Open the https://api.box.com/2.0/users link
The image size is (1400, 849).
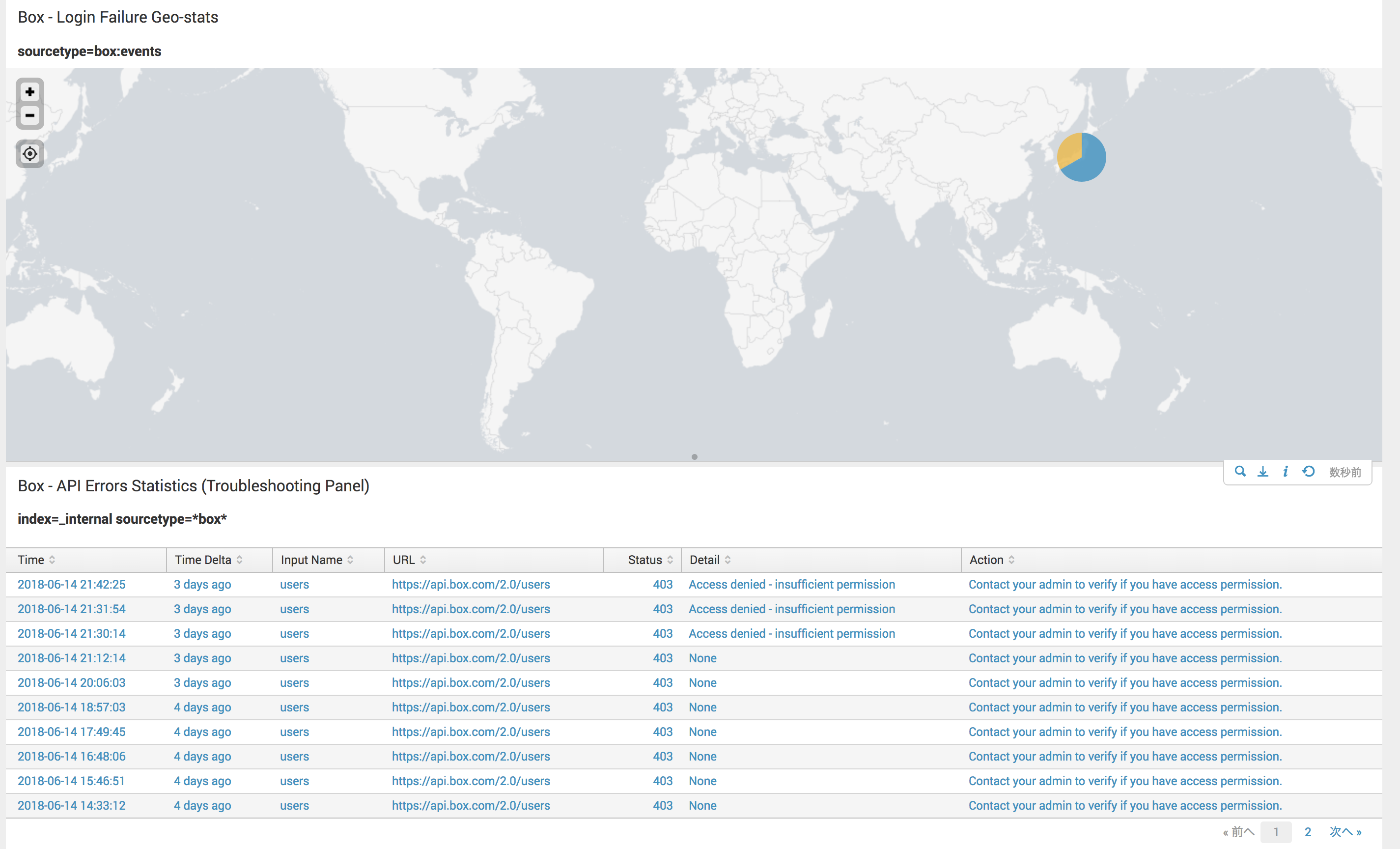tap(471, 584)
